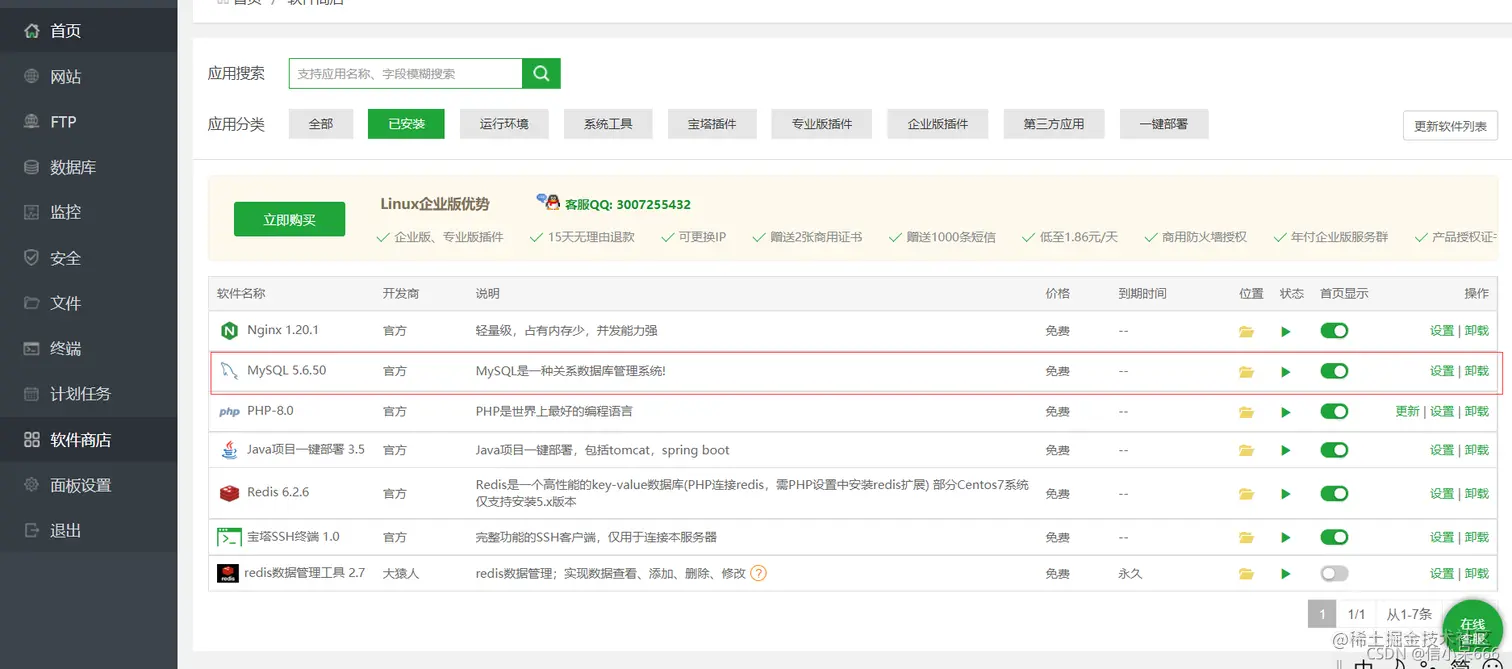Open the 监控 monitoring page from sidebar
The height and width of the screenshot is (669, 1512).
coord(63,212)
